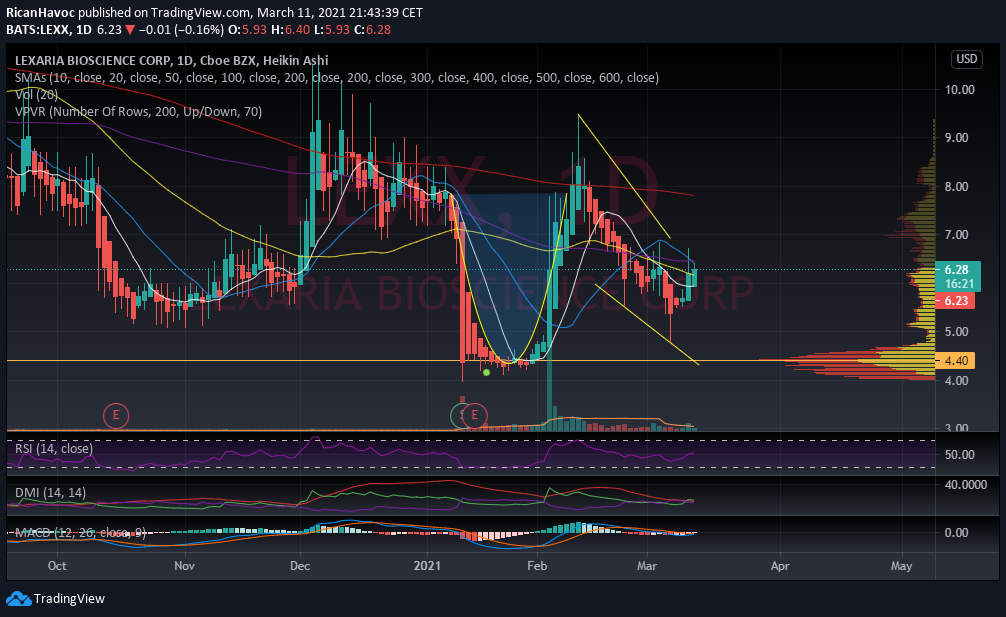Click the RSI 50.00 scale value

click(960, 455)
